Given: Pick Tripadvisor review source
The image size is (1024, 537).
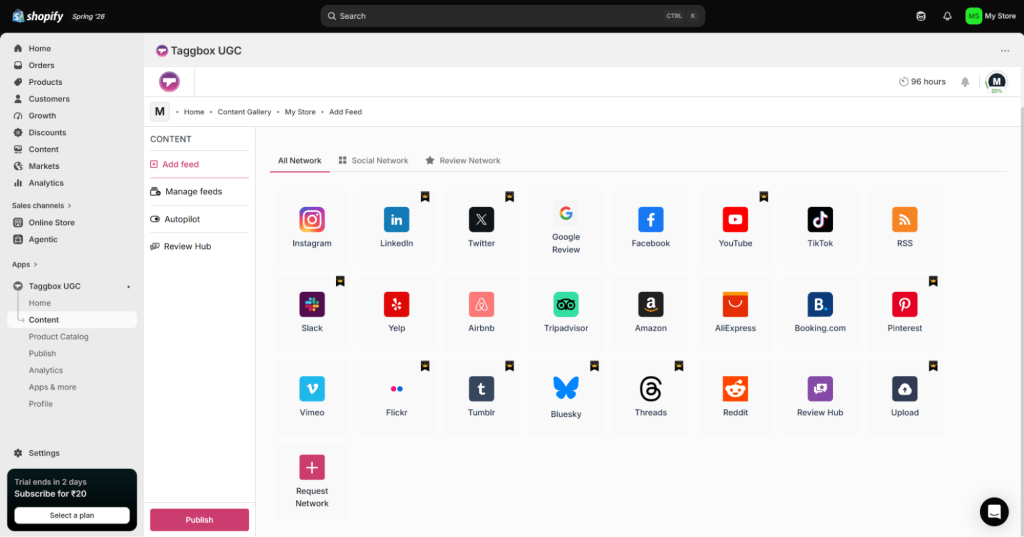Looking at the screenshot, I should (x=566, y=304).
